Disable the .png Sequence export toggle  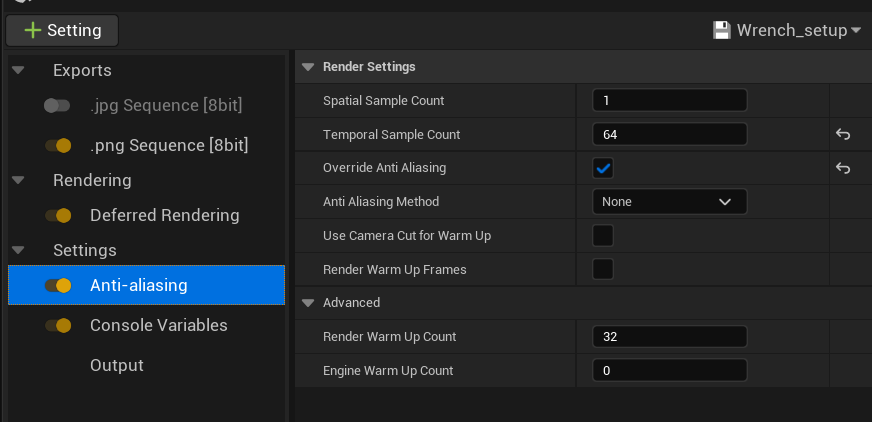(x=57, y=145)
